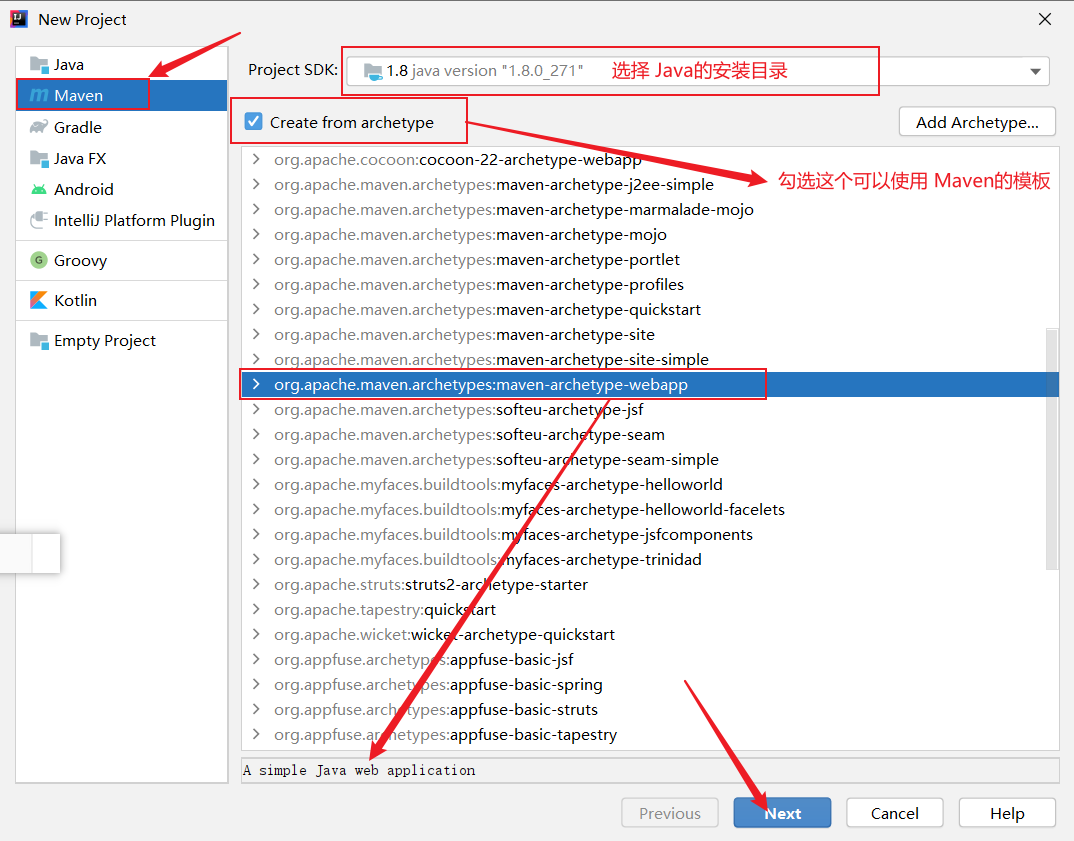
Task: Click 'A simple Java web application' description
Action: click(359, 770)
